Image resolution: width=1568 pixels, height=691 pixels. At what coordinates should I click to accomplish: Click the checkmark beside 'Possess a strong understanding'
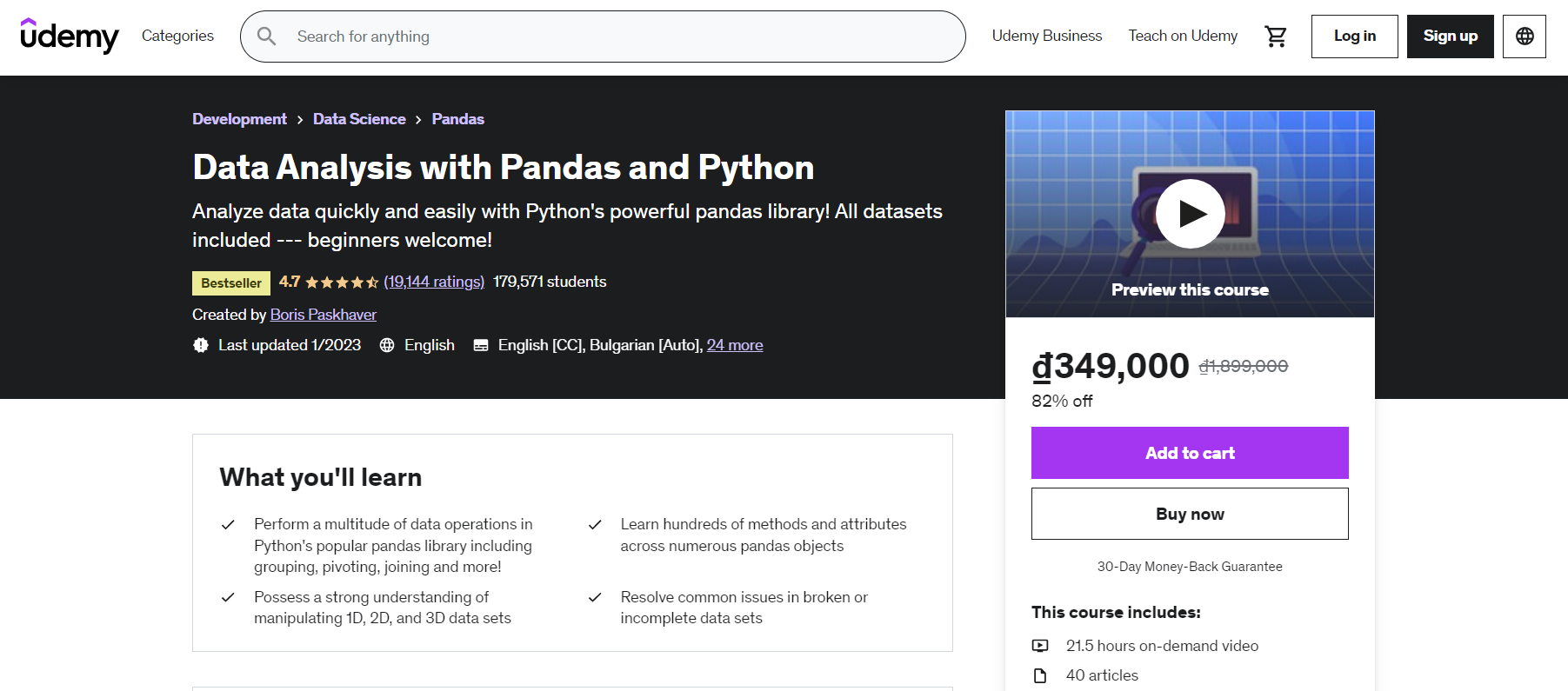228,598
